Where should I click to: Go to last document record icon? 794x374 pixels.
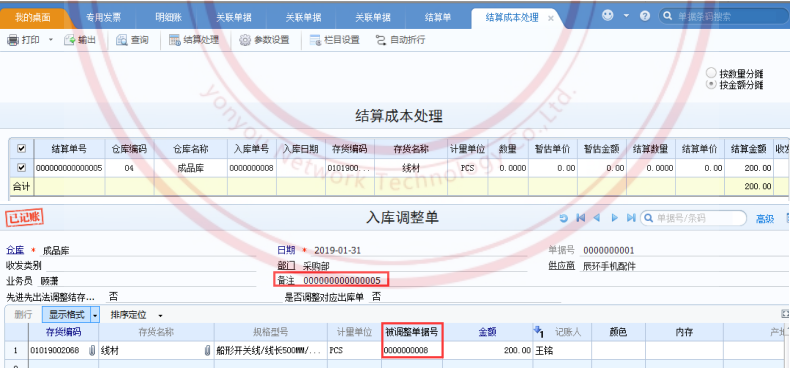click(x=631, y=218)
